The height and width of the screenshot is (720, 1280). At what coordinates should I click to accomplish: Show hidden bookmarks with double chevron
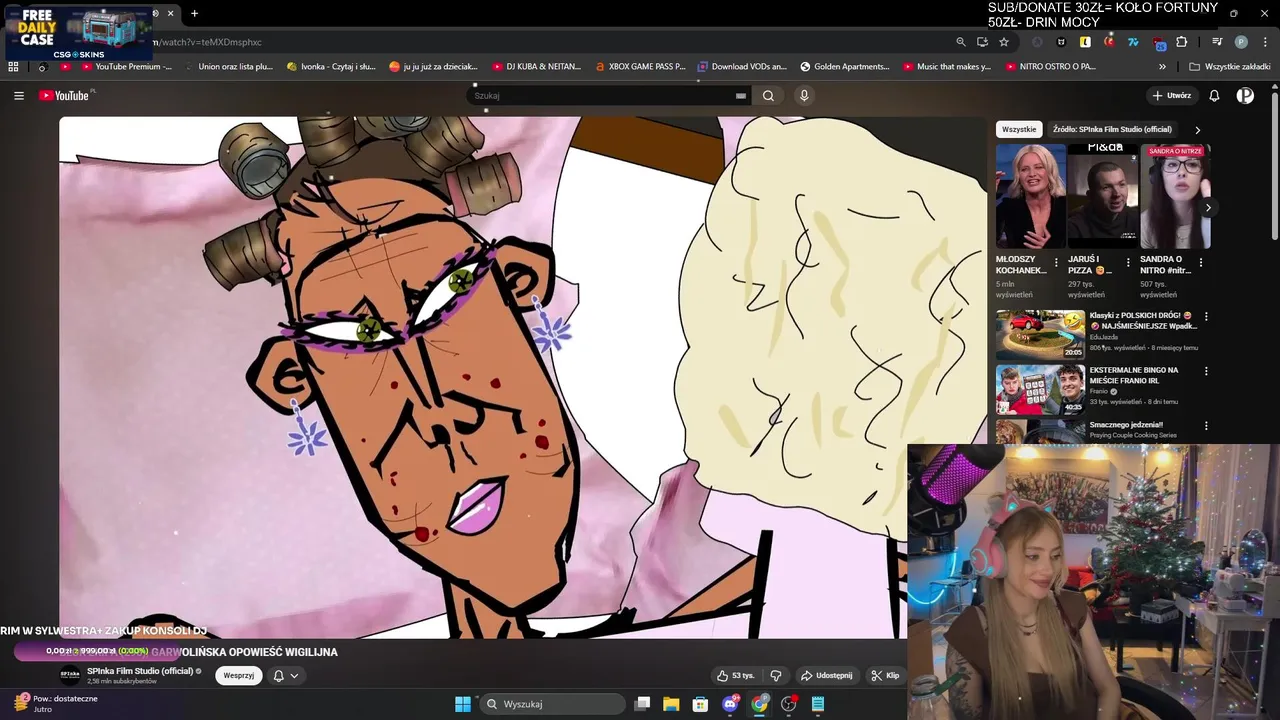pos(1162,67)
